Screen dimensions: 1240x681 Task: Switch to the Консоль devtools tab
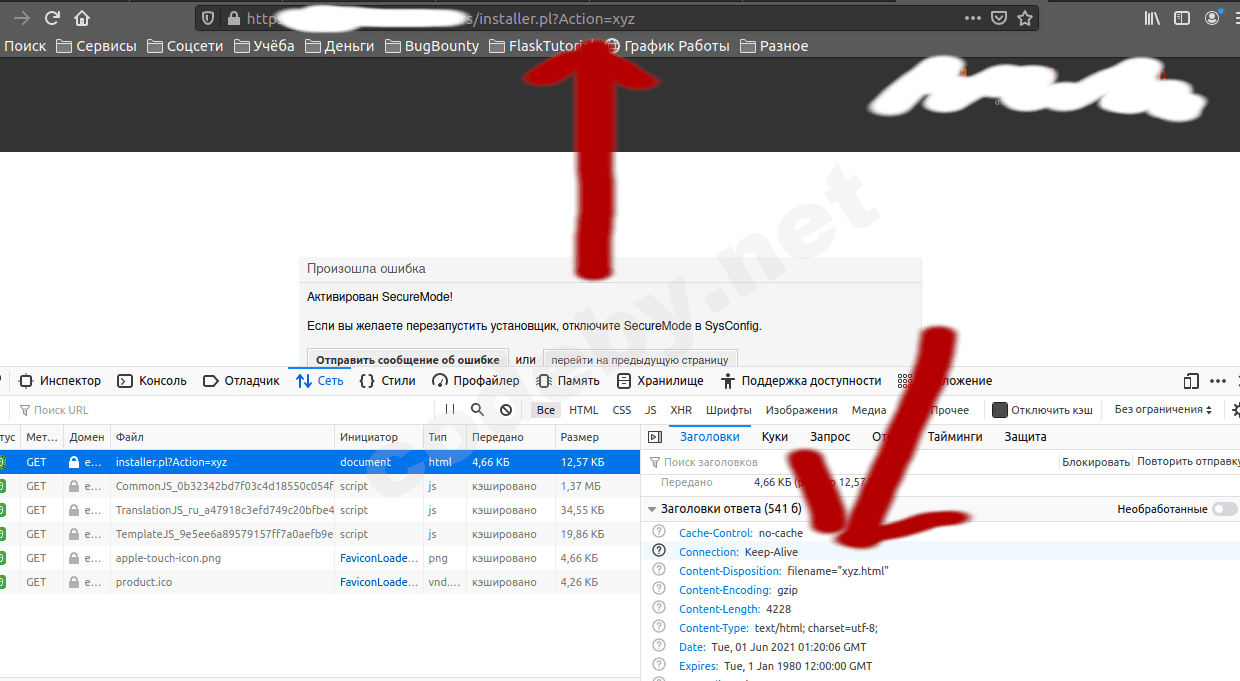point(152,381)
